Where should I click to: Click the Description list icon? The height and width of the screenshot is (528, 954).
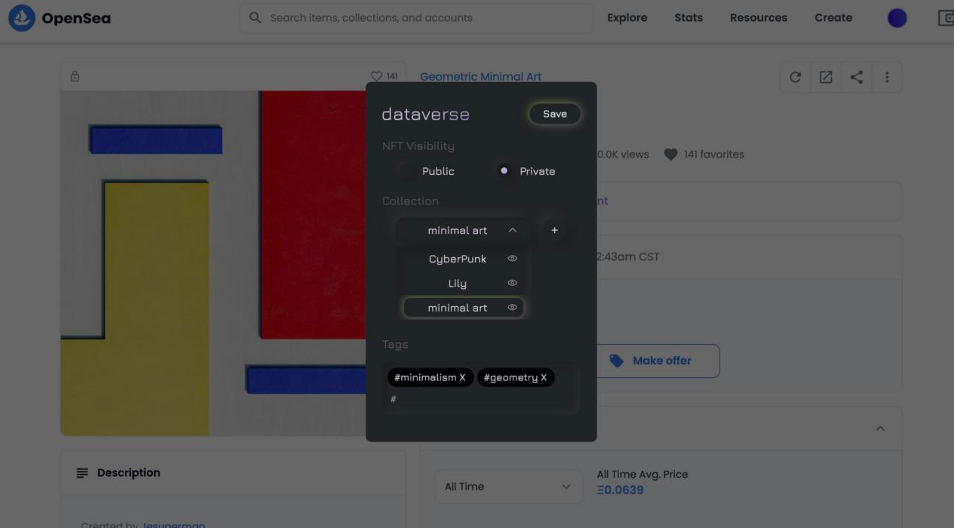[82, 473]
